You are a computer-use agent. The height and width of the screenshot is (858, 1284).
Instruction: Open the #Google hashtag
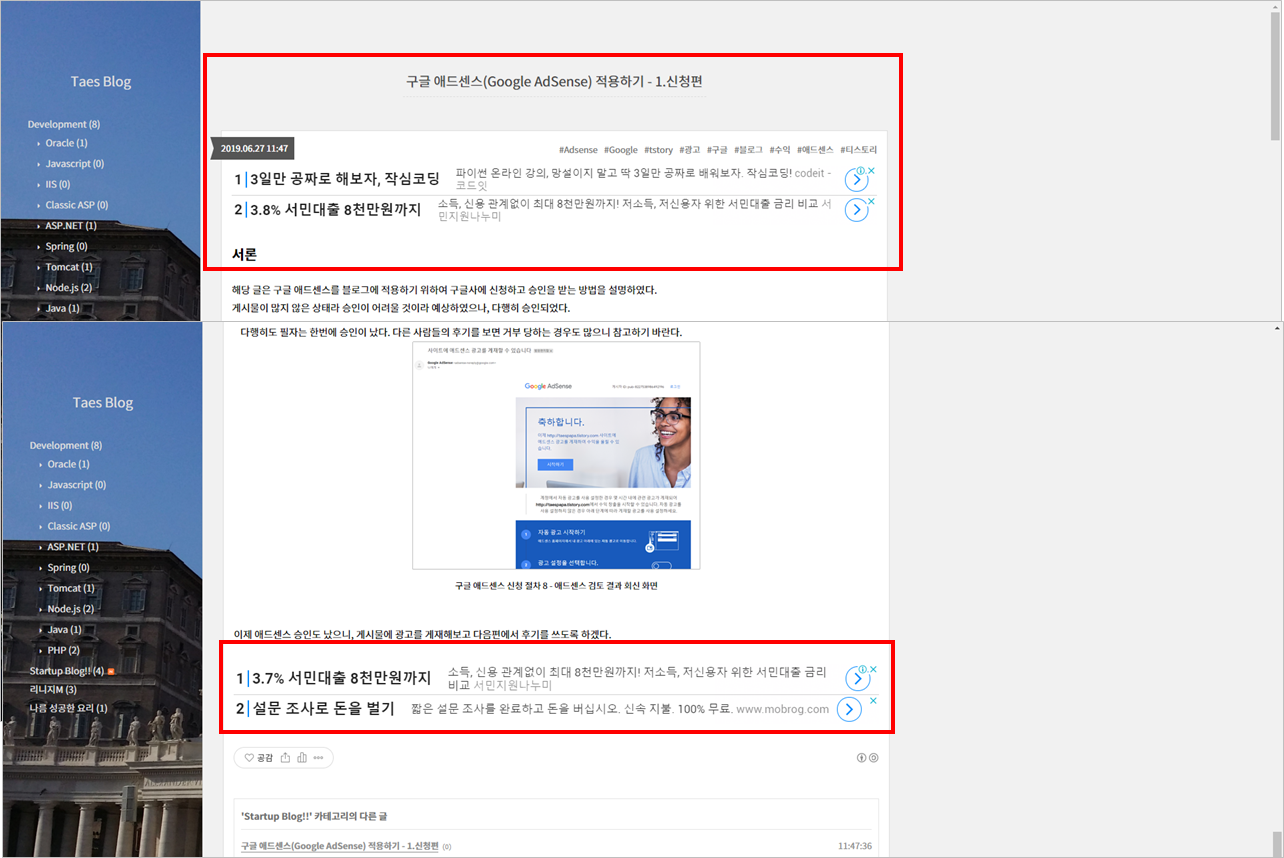pyautogui.click(x=621, y=150)
